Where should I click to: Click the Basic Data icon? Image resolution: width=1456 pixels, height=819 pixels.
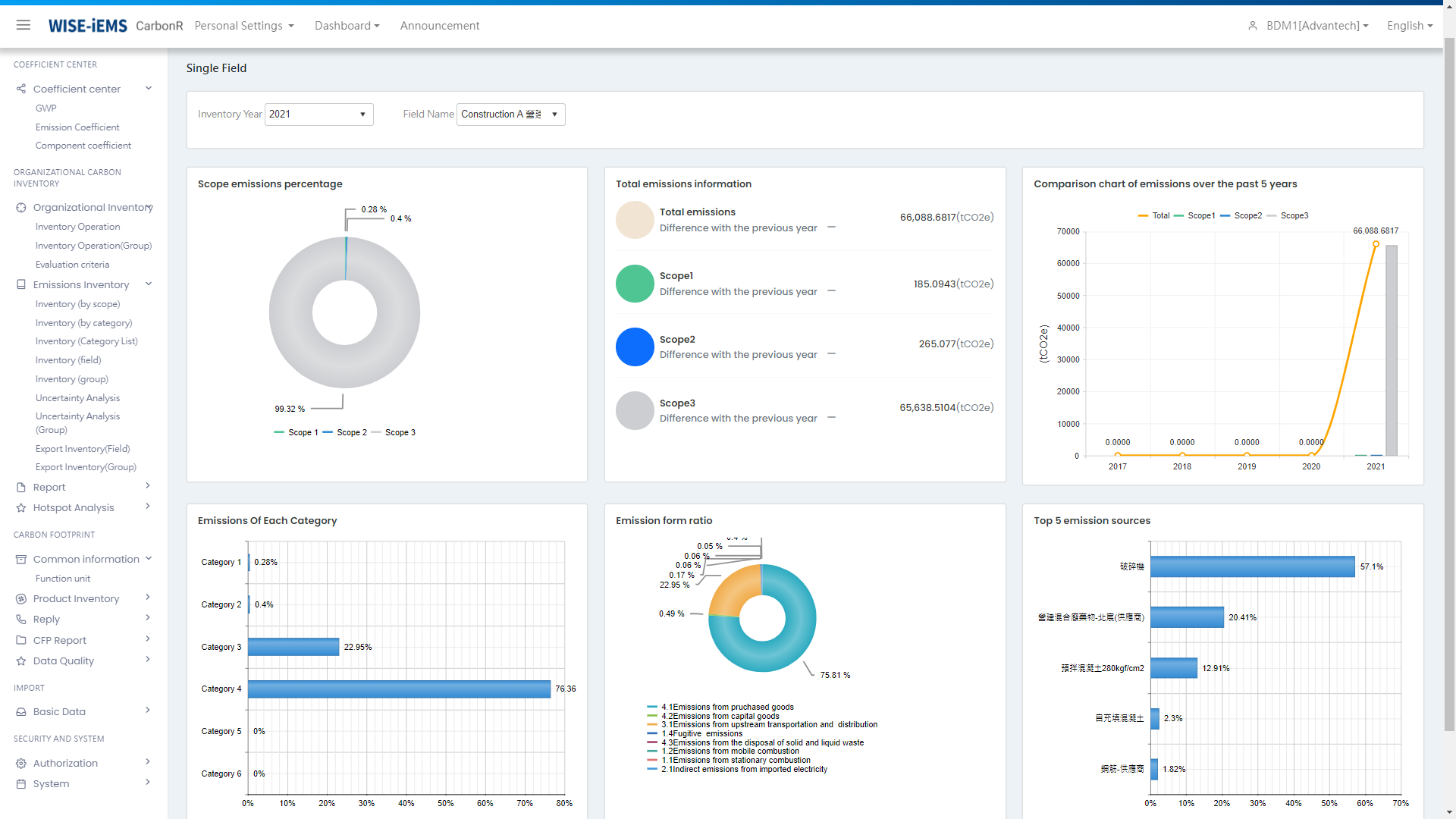[21, 711]
